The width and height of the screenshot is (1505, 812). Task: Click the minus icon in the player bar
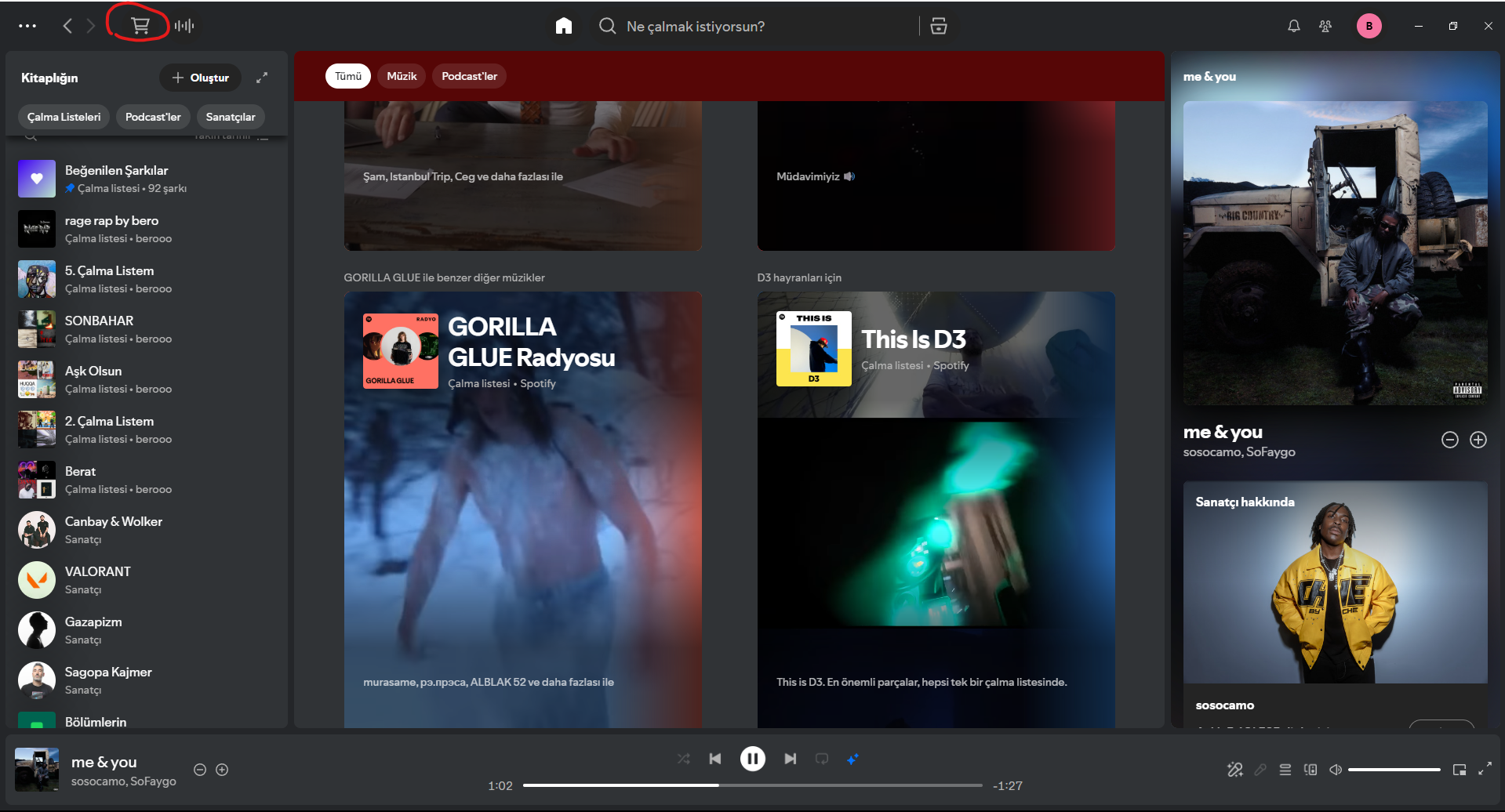click(x=200, y=770)
